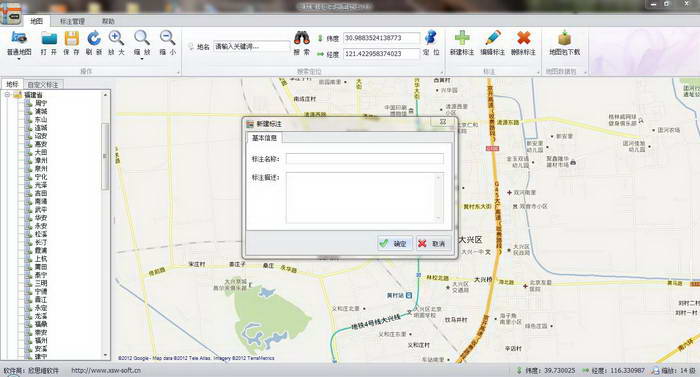700x377 pixels.
Task: Click the 定位 pushpin icon
Action: 431,38
